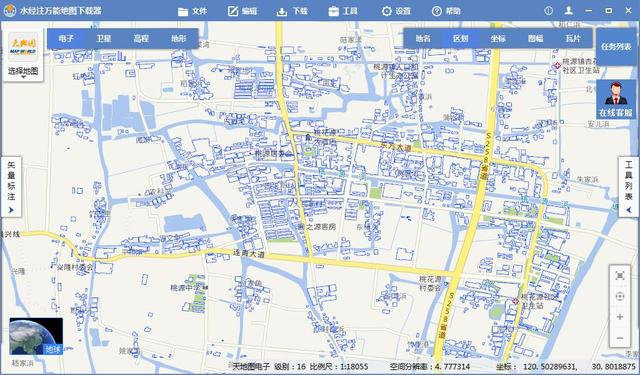Screen dimensions: 640x375
Task: Click the 兴隆村委会 map label
Action: (x=75, y=267)
